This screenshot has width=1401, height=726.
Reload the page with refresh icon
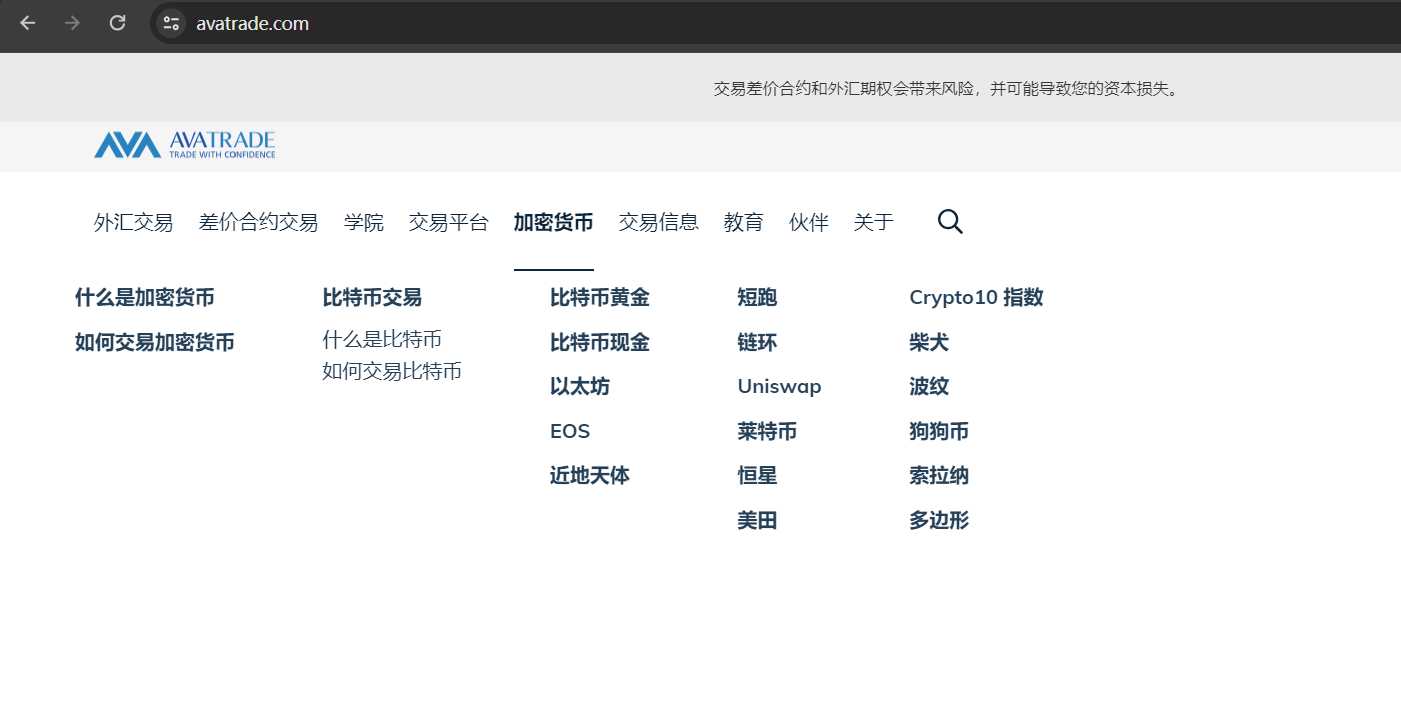click(x=117, y=23)
